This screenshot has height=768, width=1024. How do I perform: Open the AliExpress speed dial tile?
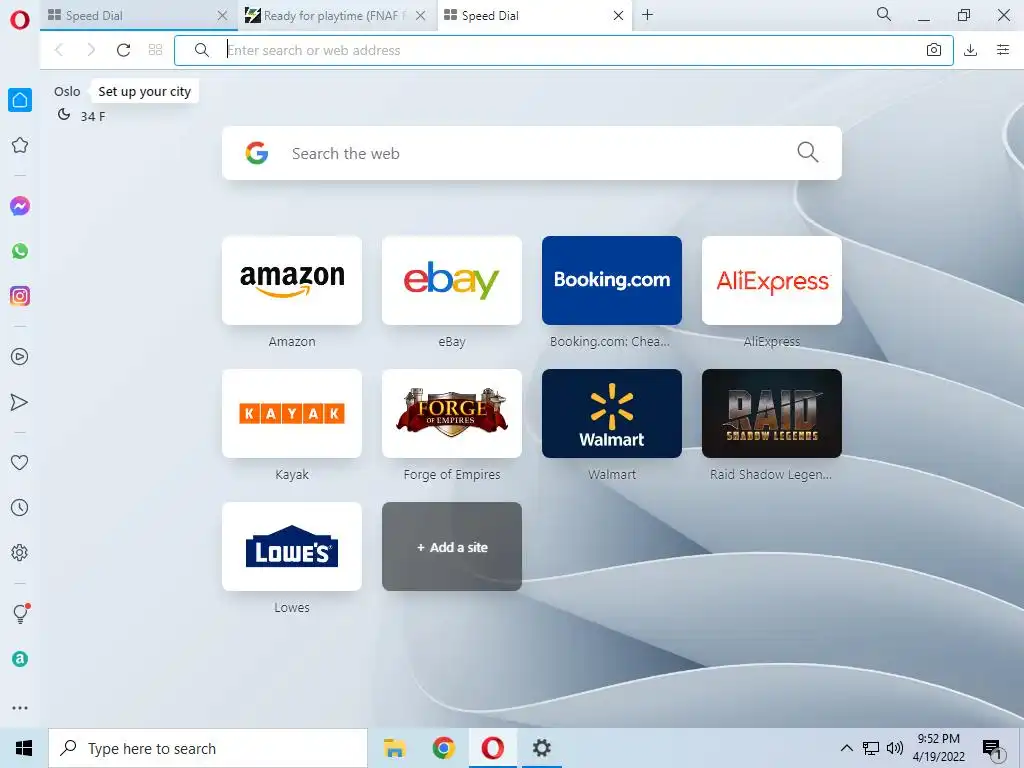click(772, 280)
